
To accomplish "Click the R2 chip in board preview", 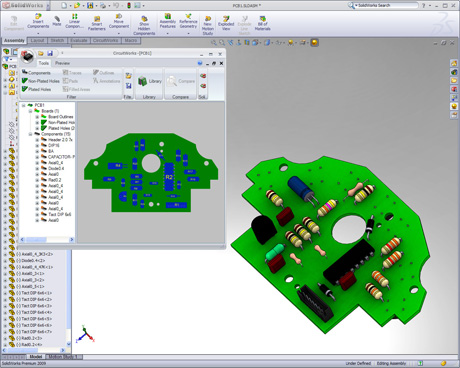I will 169,177.
